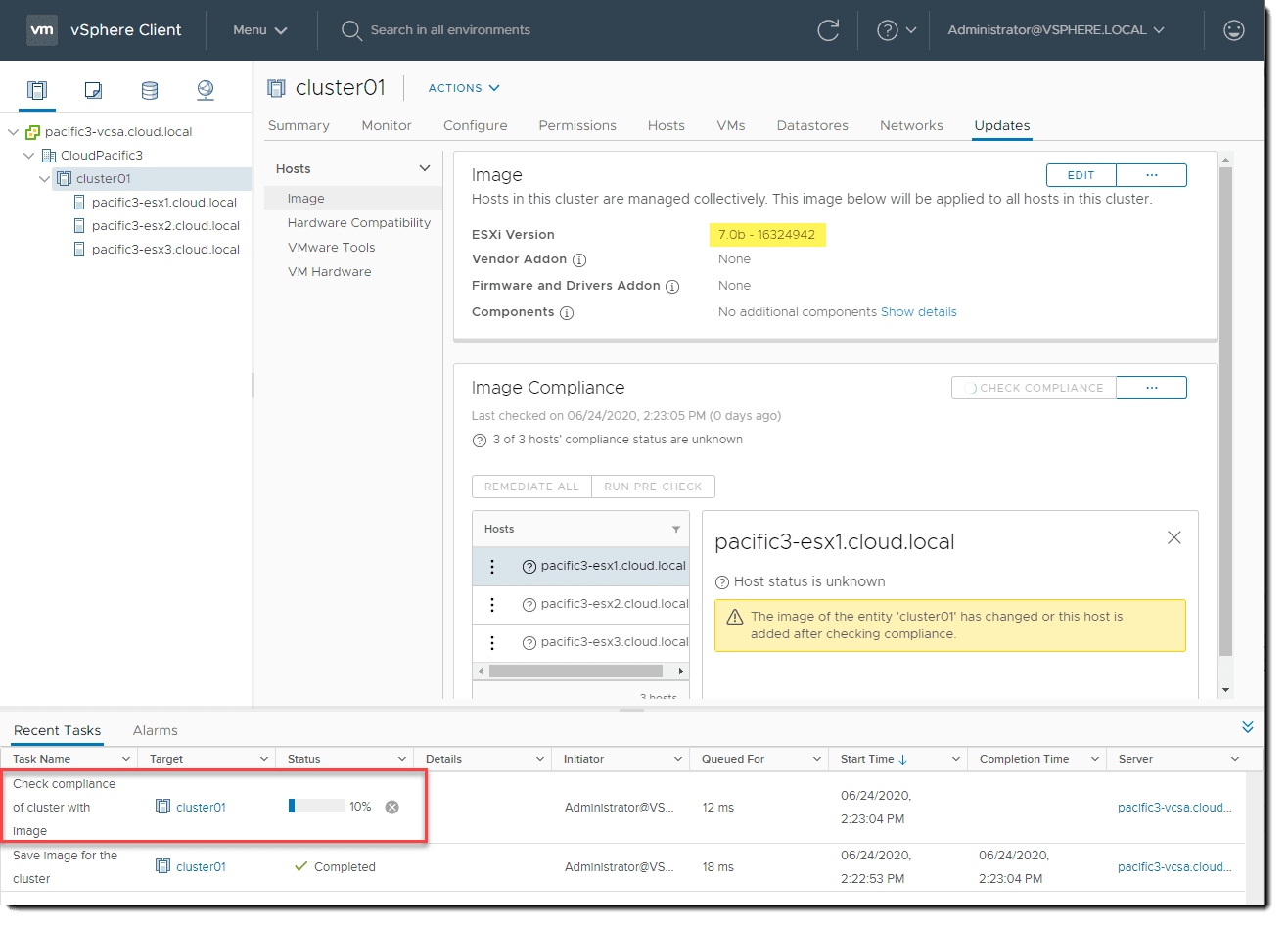1288x928 pixels.
Task: Open the Hosts and Clusters inventory view
Action: [x=37, y=91]
